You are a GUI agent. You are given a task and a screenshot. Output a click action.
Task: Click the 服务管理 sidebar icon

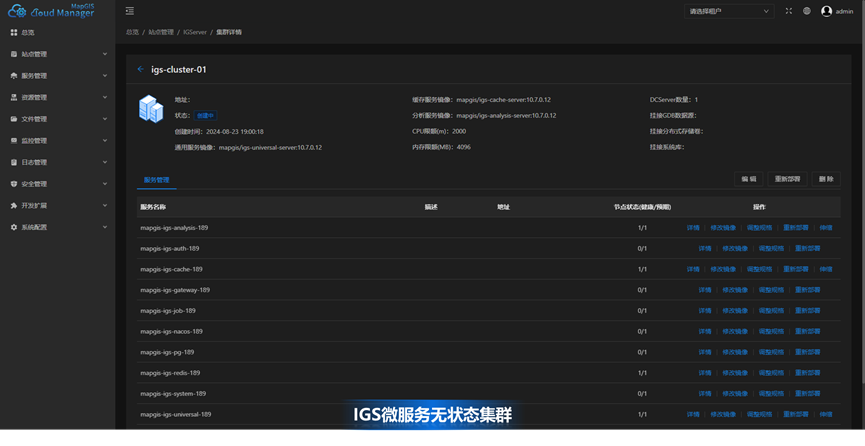click(x=14, y=76)
